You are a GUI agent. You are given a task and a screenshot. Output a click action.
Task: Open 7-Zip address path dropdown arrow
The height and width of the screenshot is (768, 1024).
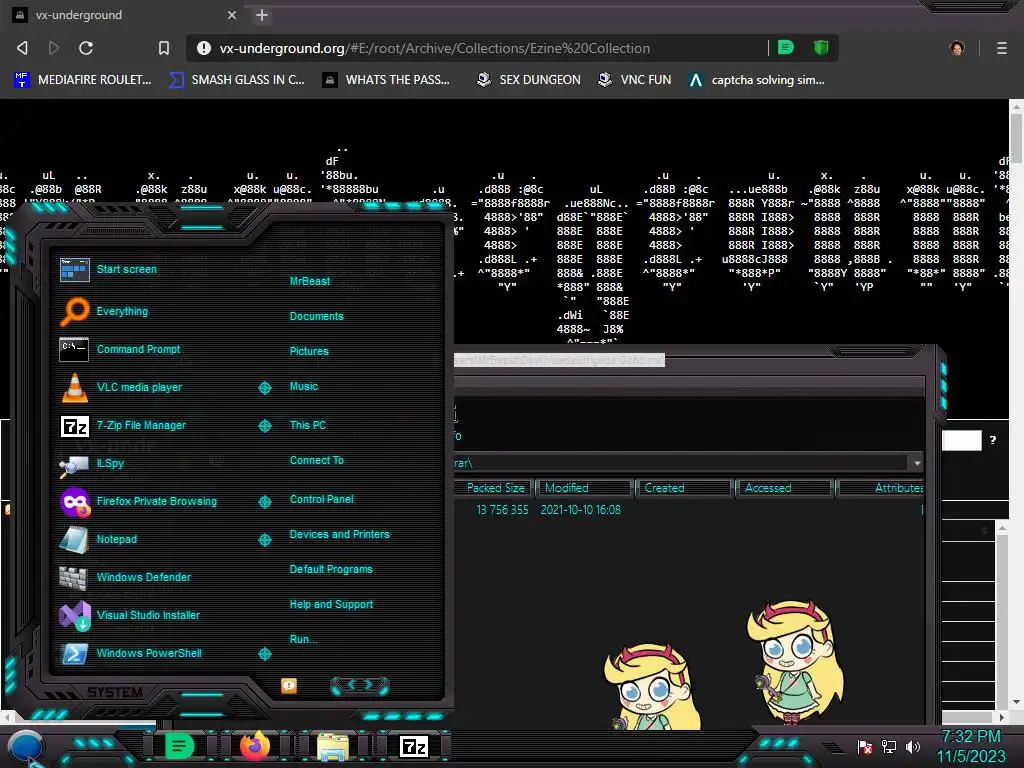[x=917, y=463]
